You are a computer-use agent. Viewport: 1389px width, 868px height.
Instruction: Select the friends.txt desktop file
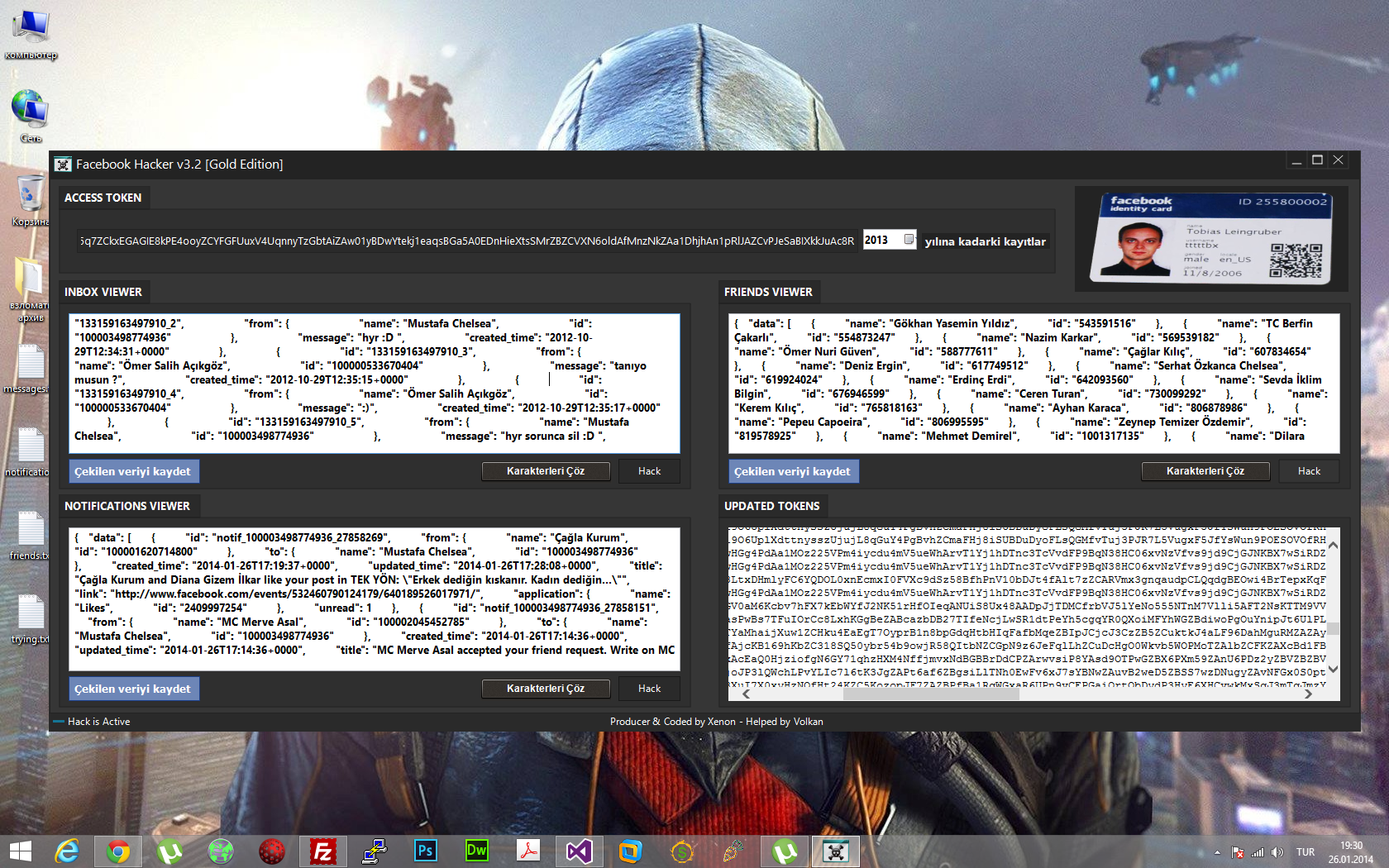point(30,535)
